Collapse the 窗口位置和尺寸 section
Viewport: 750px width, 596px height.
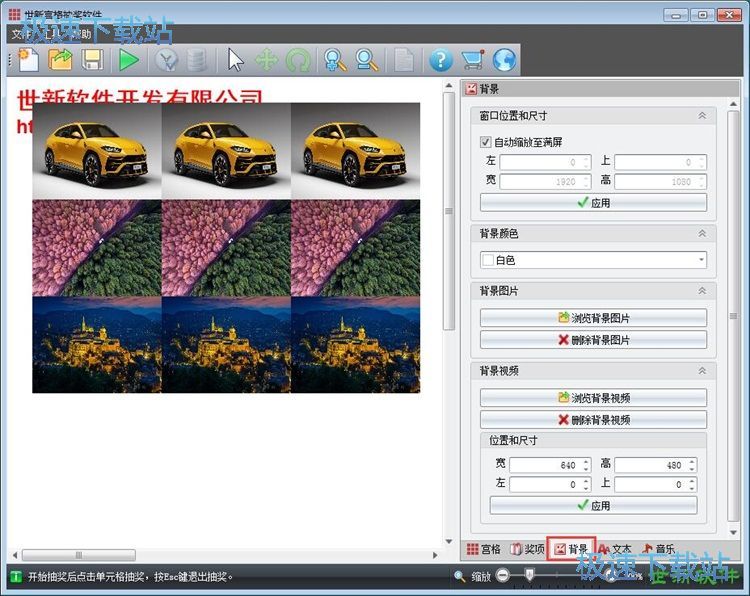click(x=702, y=115)
